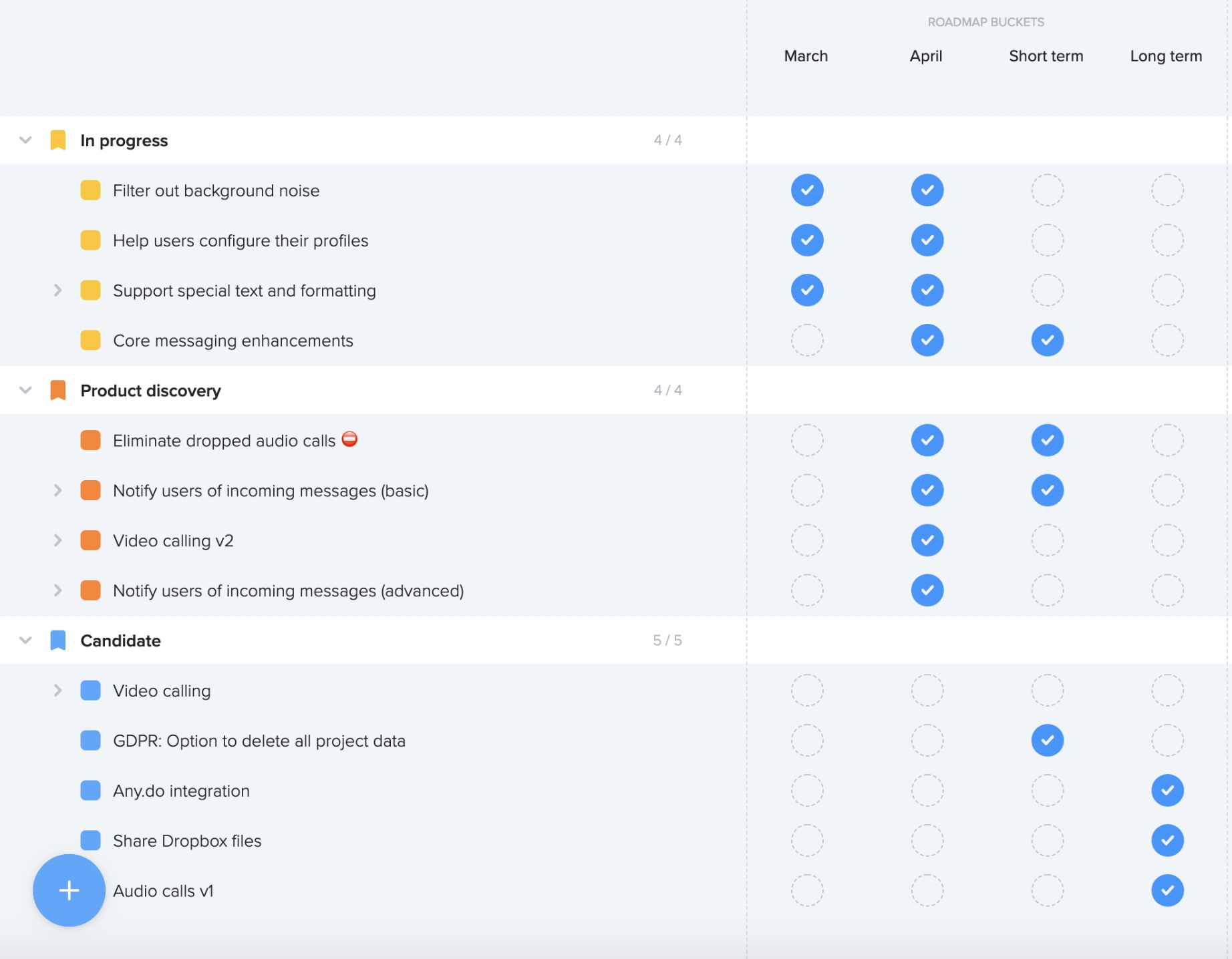Expand the Video calling candidate row
Screen dimensions: 1232x959
coord(57,691)
